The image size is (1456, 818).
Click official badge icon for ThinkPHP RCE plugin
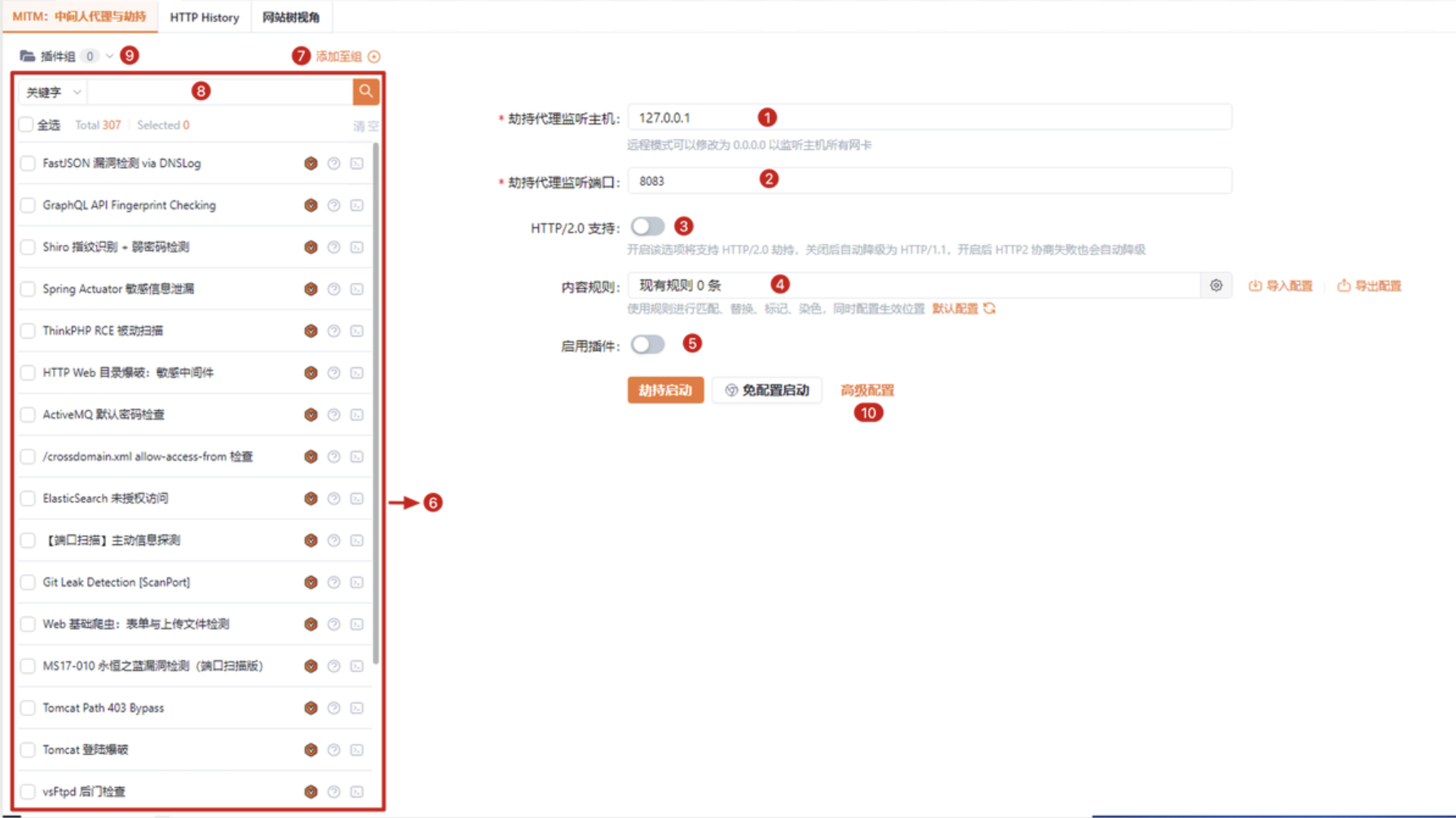click(311, 331)
